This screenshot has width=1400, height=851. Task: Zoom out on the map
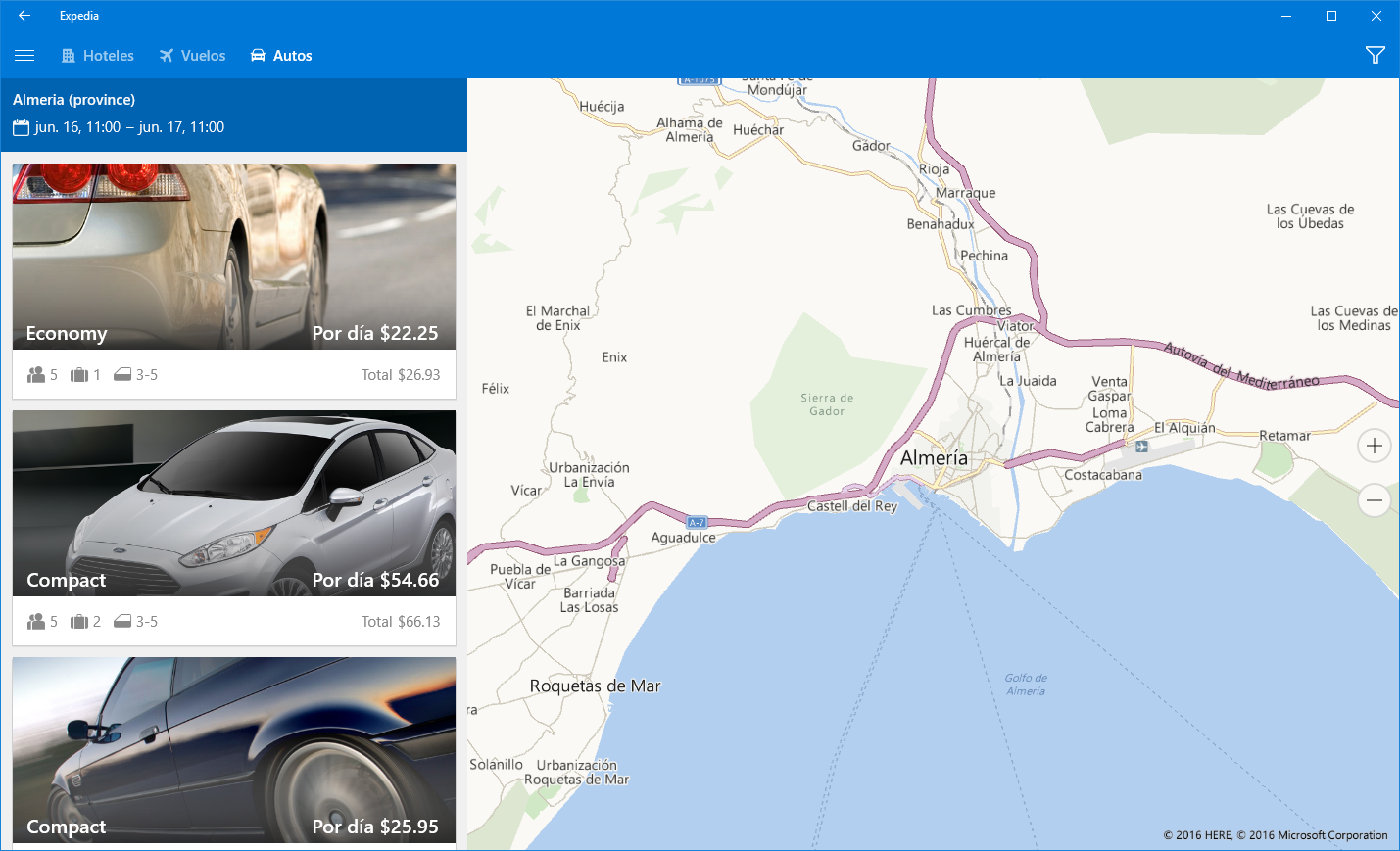coord(1374,500)
